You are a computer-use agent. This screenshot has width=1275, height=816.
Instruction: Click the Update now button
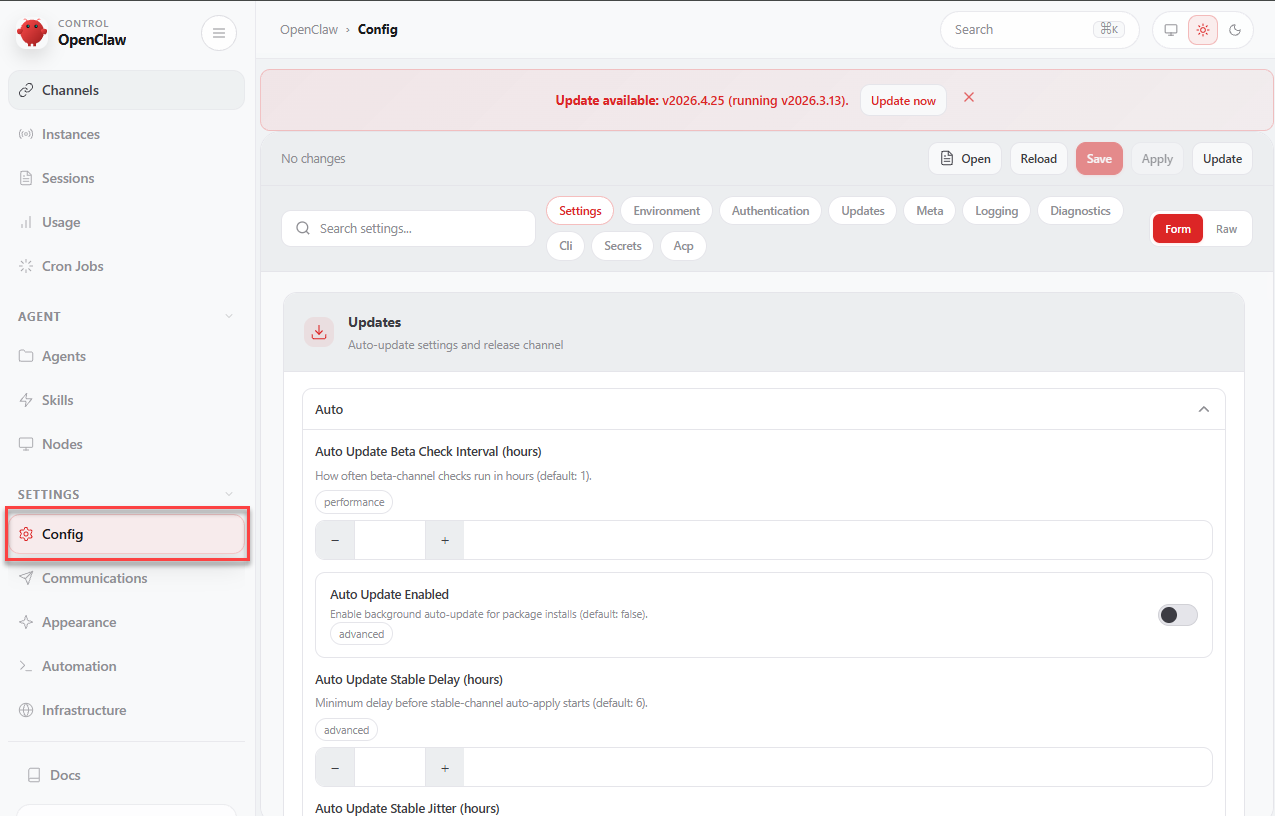coord(903,100)
